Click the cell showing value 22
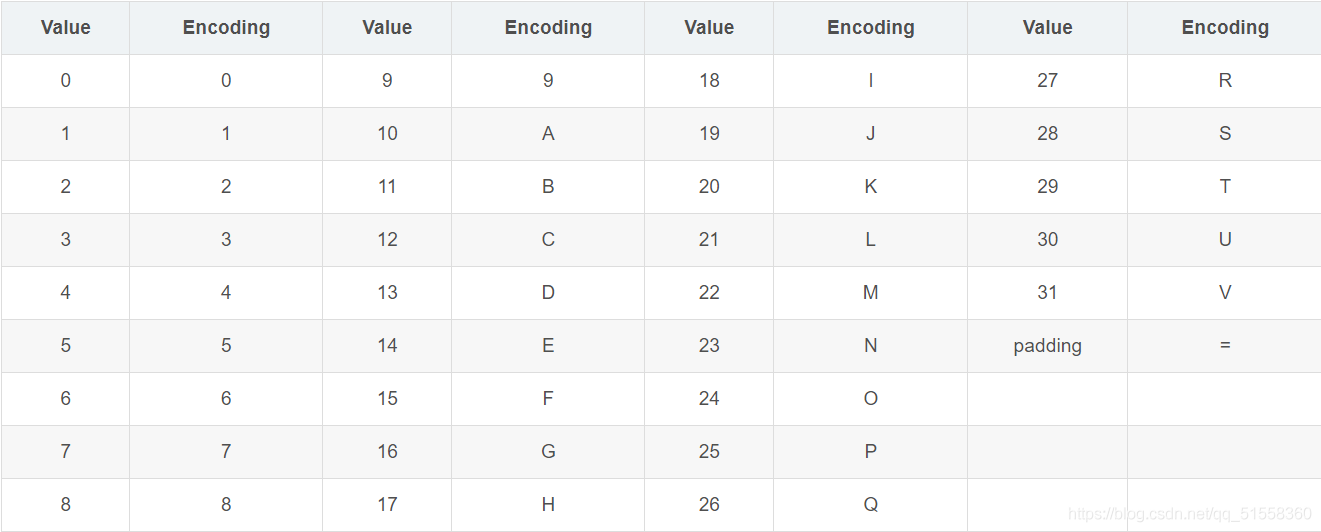Screen dimensions: 1321x532 [709, 293]
